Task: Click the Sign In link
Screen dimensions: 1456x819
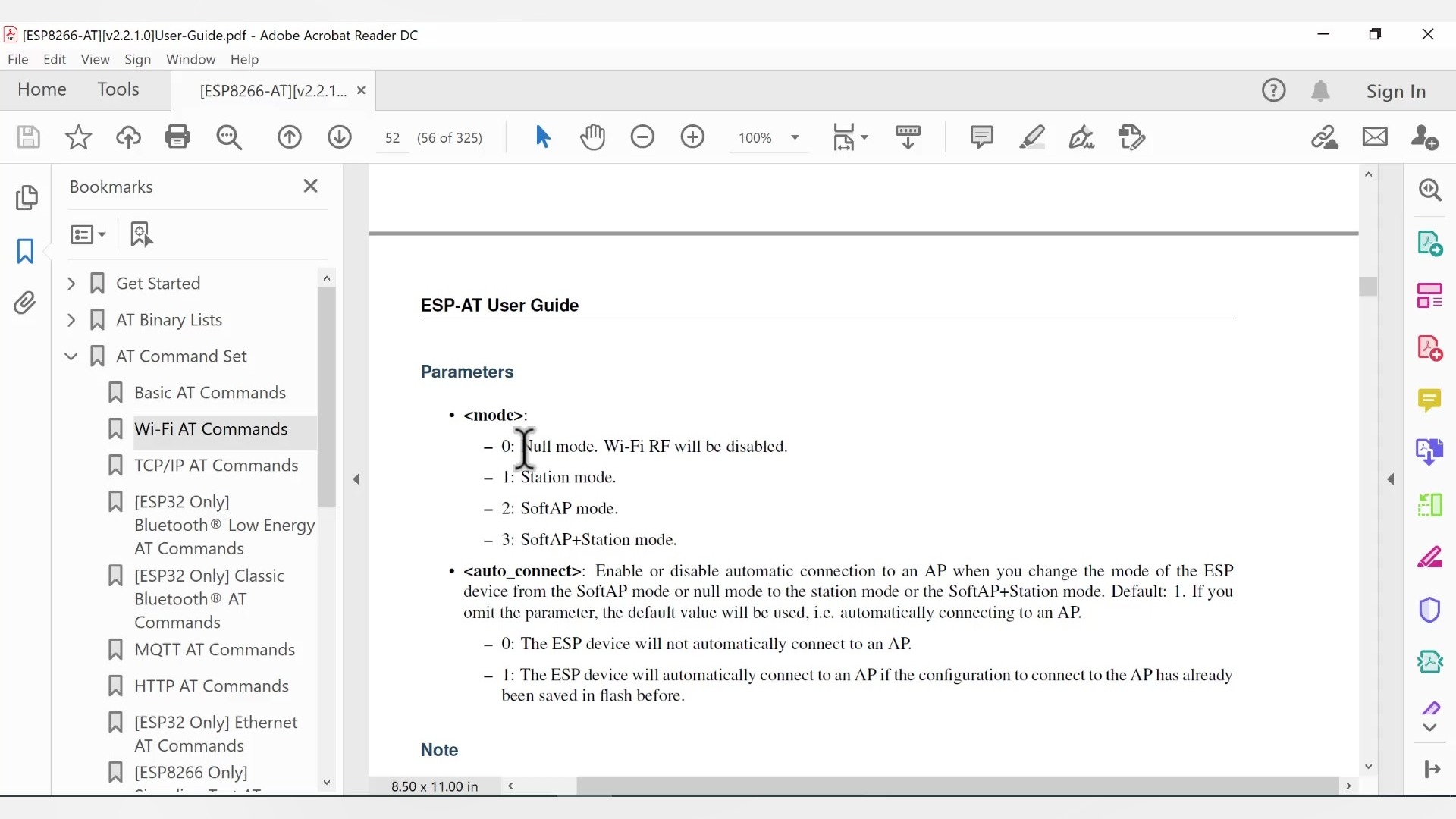Action: (x=1395, y=91)
